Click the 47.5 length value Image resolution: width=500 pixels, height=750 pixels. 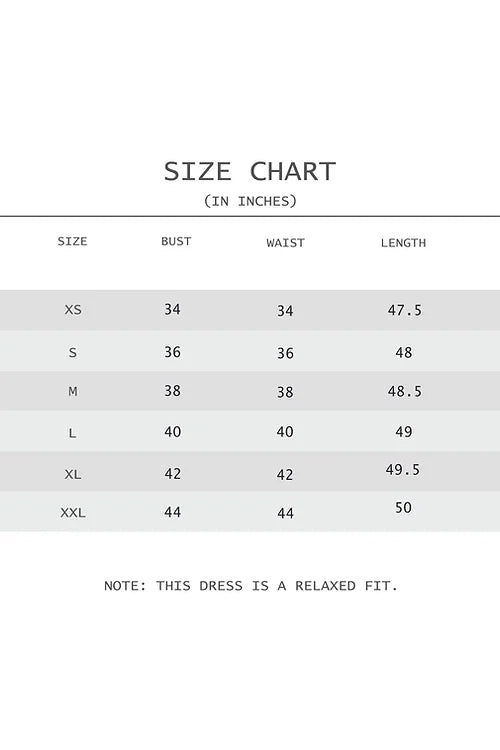pyautogui.click(x=405, y=310)
